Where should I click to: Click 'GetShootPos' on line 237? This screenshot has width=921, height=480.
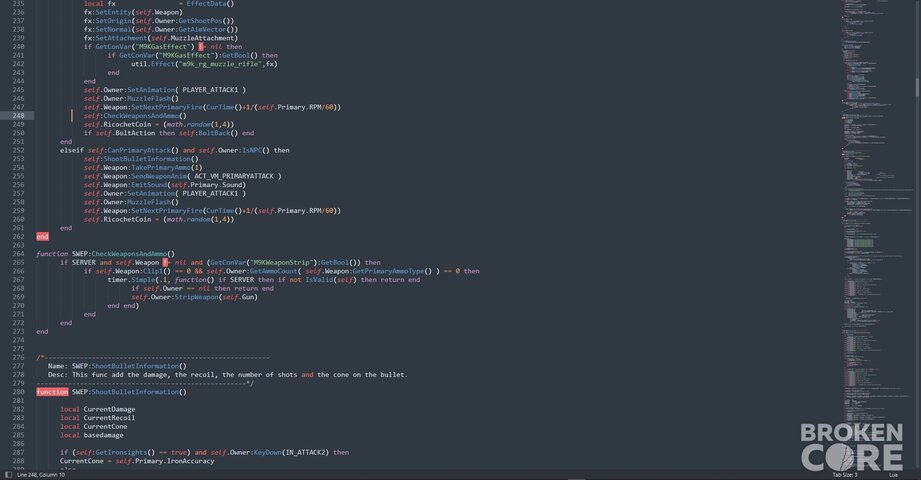click(x=200, y=21)
